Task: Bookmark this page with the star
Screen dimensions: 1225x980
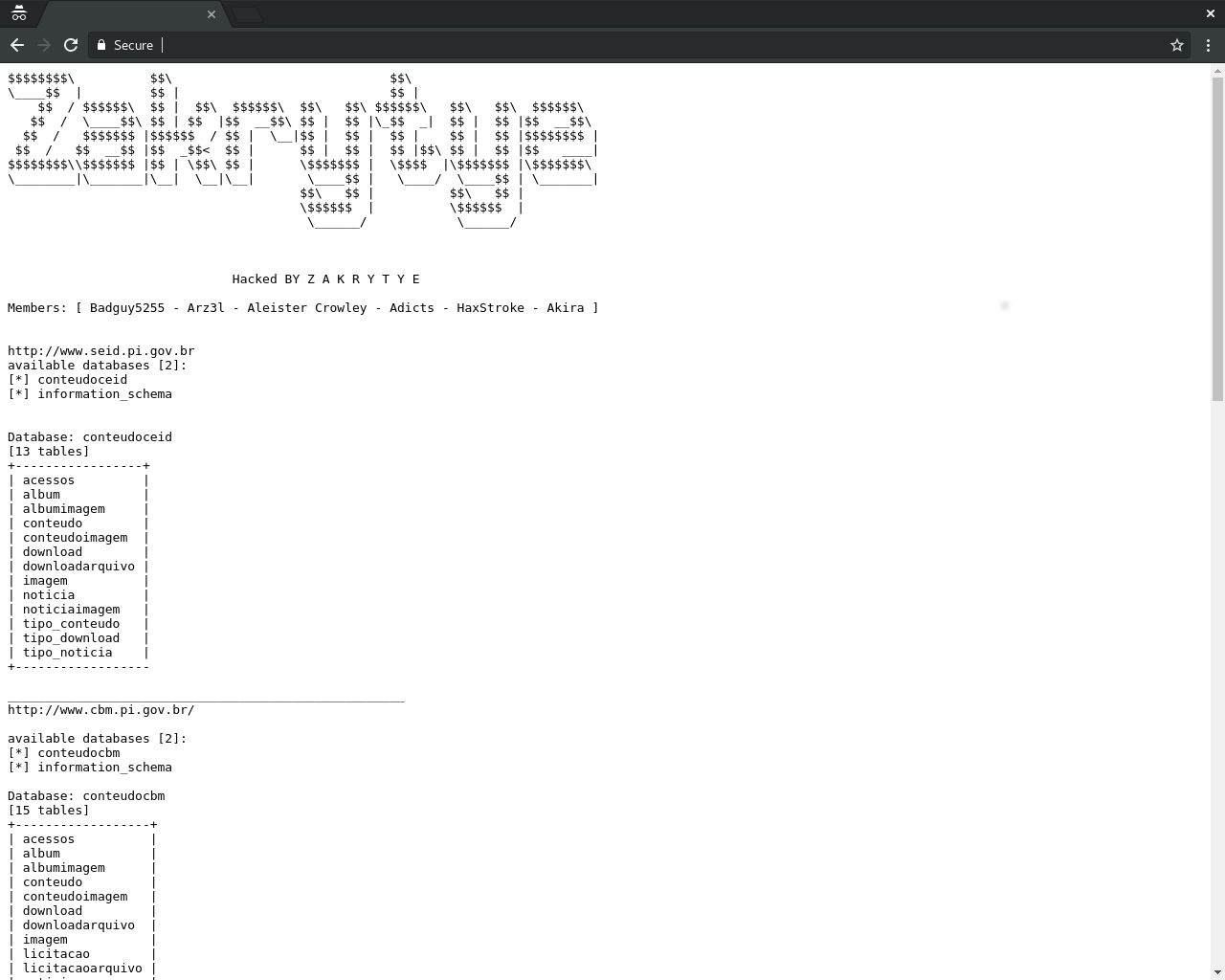Action: 1177,45
